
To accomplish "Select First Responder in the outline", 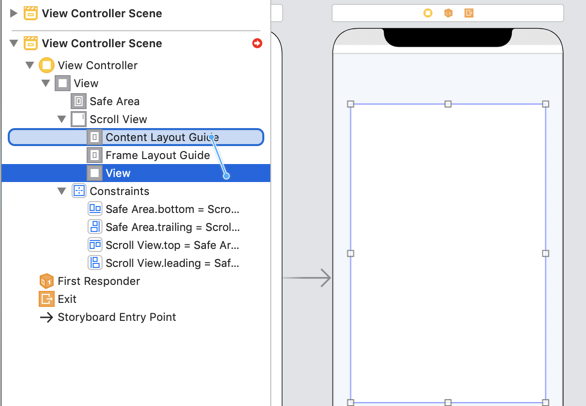I will pos(90,281).
